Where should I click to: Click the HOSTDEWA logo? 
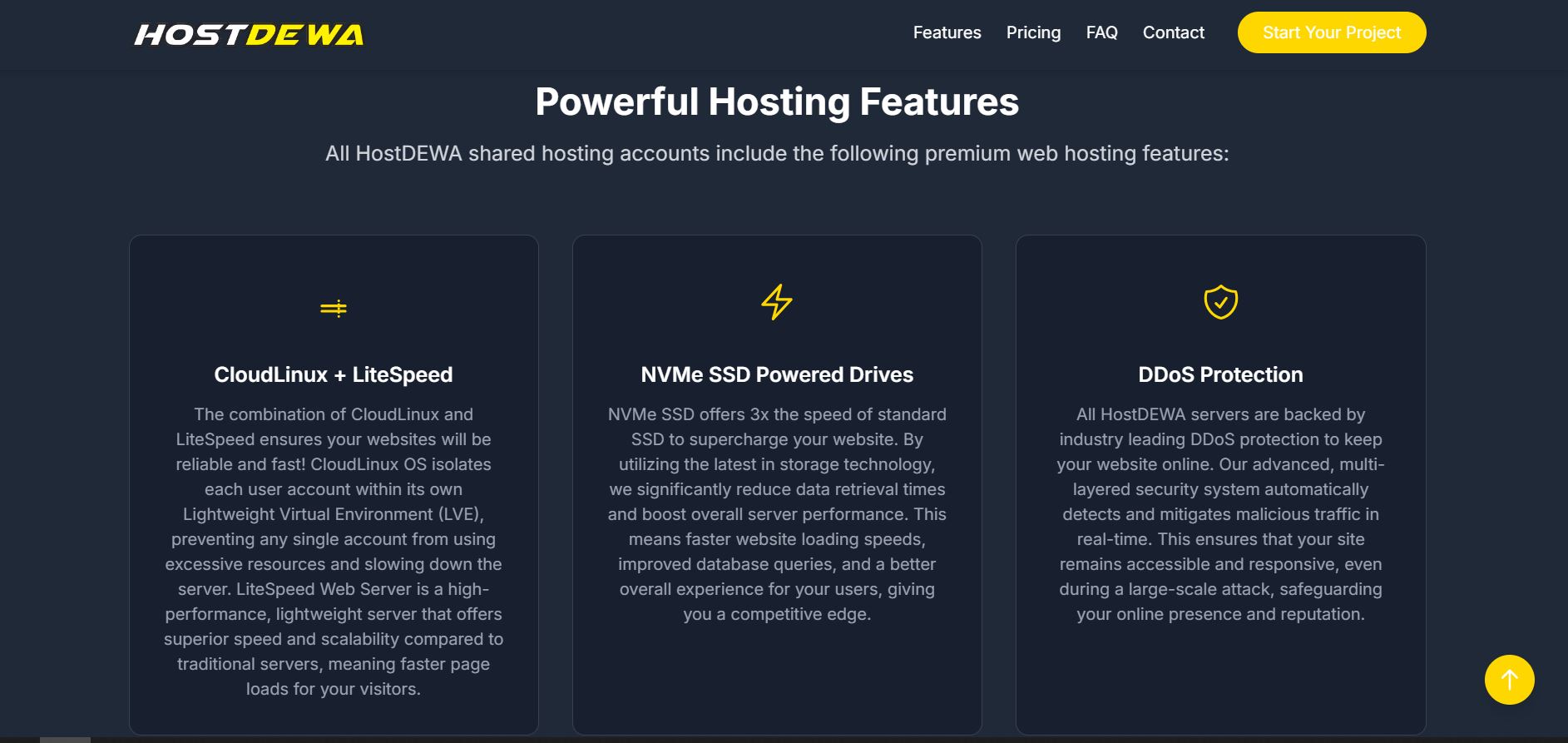tap(249, 34)
